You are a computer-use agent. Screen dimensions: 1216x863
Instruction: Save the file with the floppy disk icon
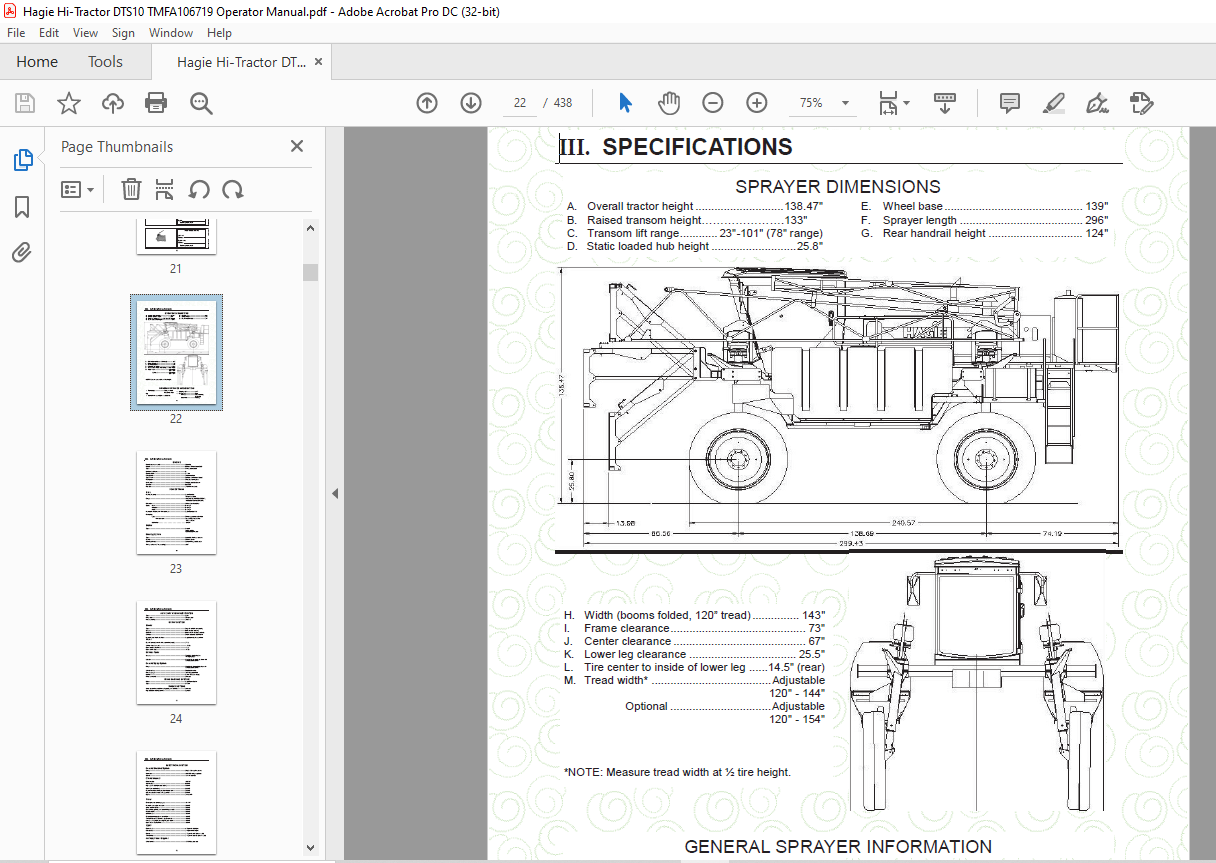(x=25, y=103)
